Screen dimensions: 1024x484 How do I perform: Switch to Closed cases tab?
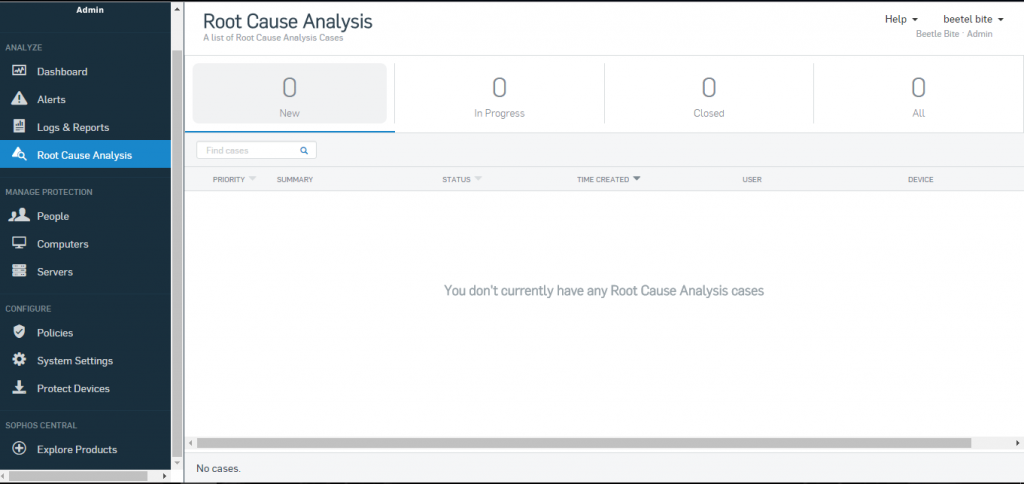tap(709, 93)
